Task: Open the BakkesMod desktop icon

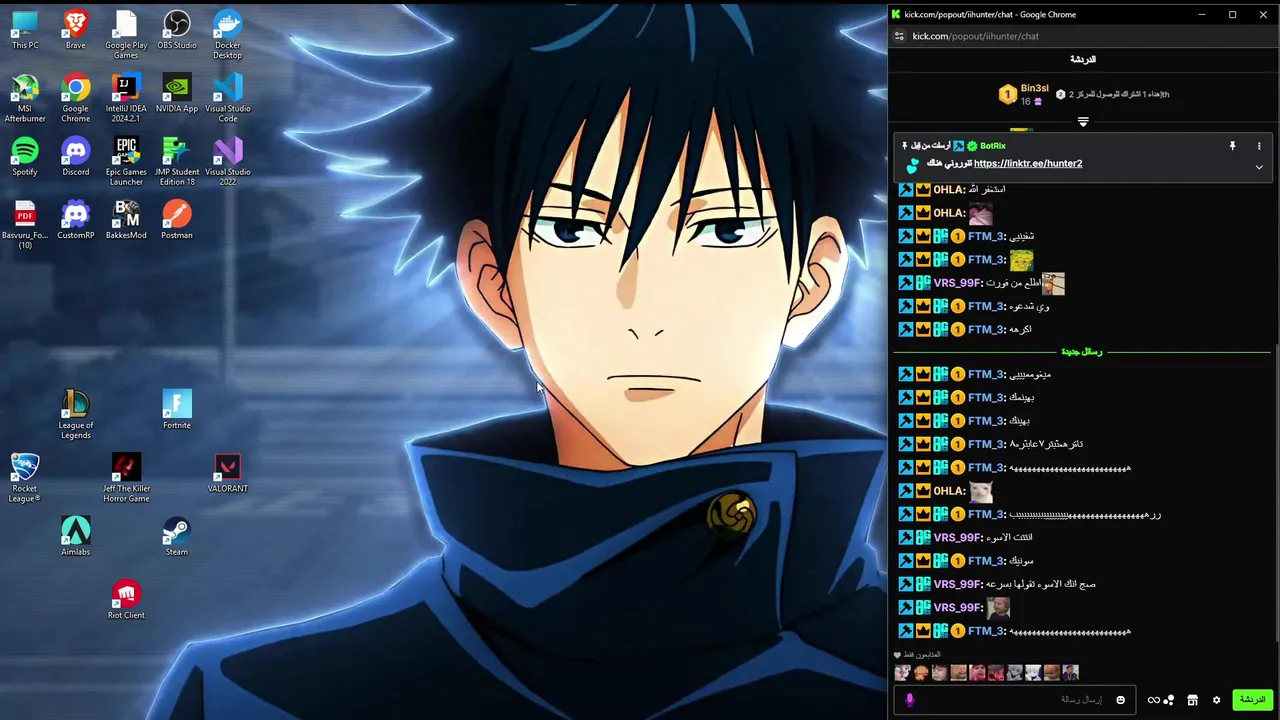Action: click(126, 219)
